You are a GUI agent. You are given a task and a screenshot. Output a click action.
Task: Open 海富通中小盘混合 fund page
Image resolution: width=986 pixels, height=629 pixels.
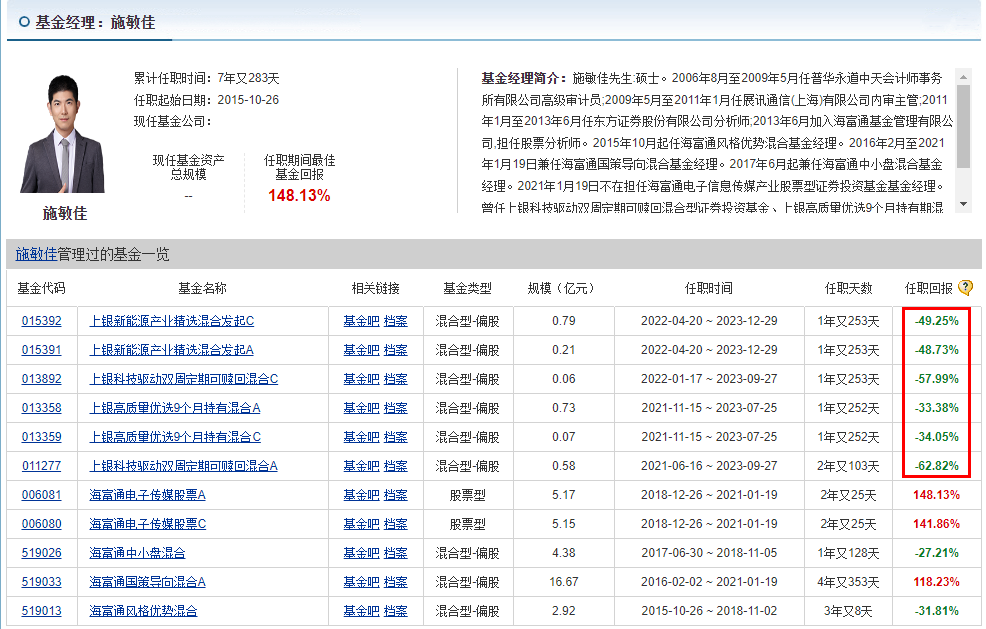(137, 552)
